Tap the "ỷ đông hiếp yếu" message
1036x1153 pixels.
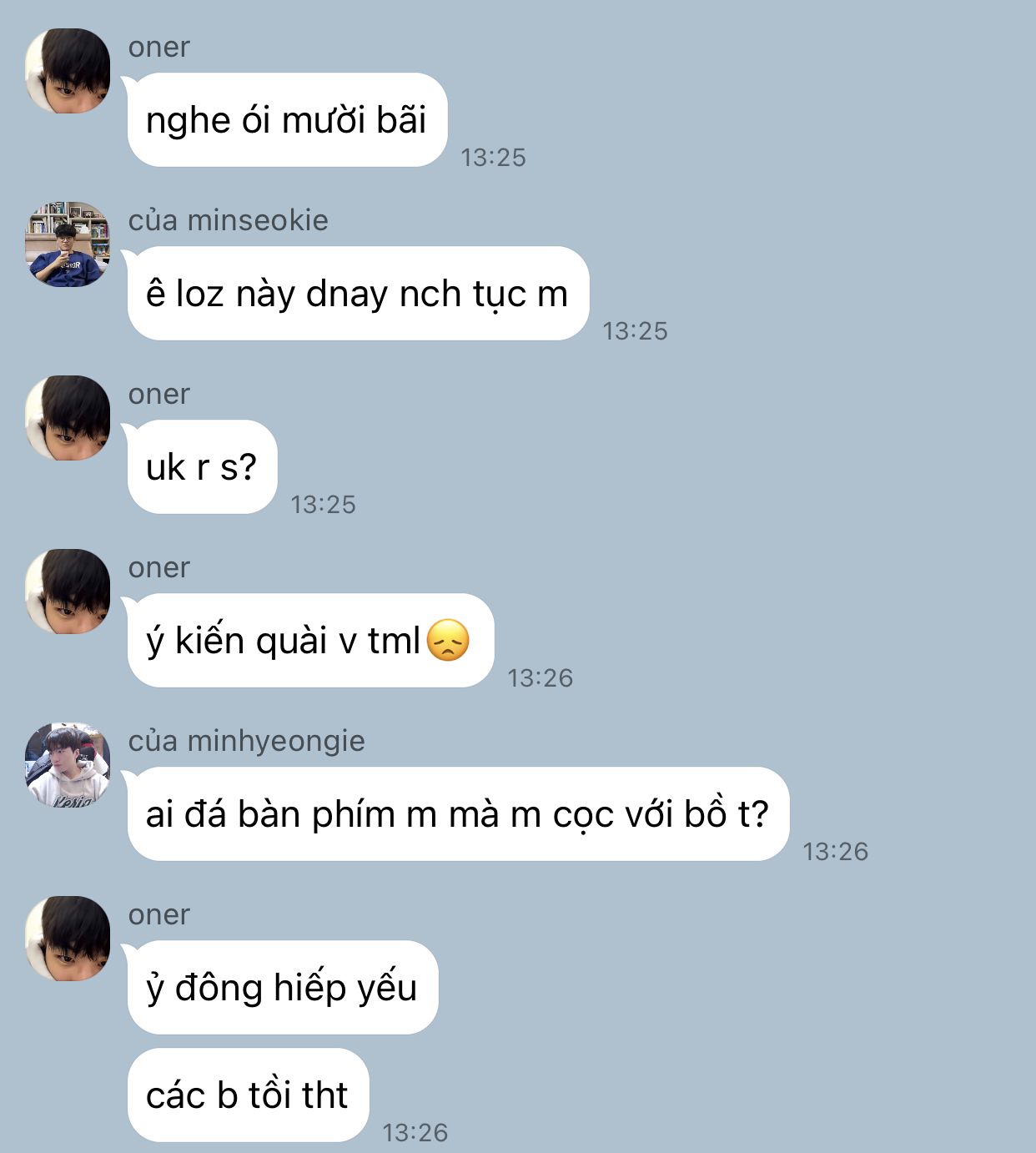(282, 988)
